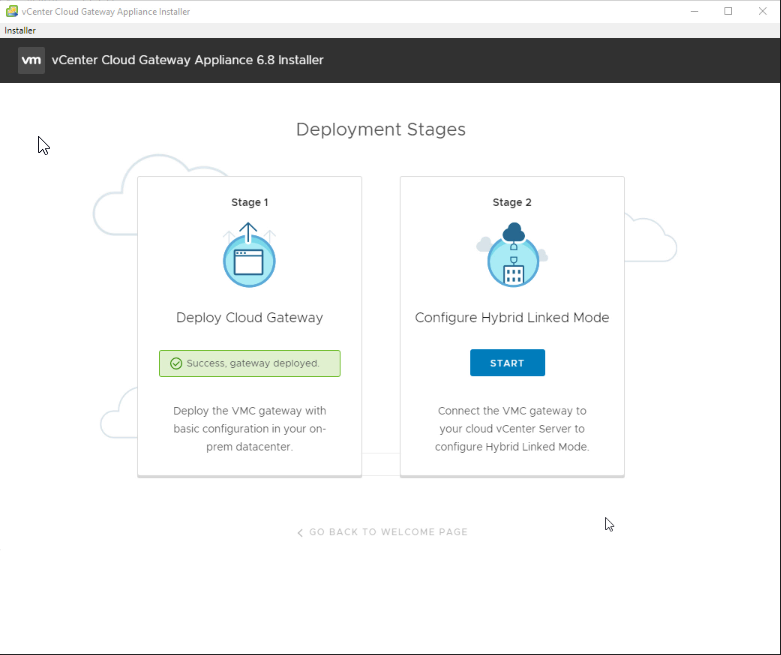
Task: Click the 'Stage 1' label
Action: pyautogui.click(x=250, y=202)
